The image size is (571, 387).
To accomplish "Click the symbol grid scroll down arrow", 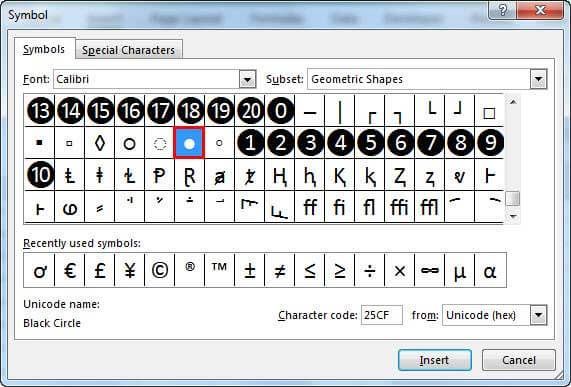I will click(513, 217).
